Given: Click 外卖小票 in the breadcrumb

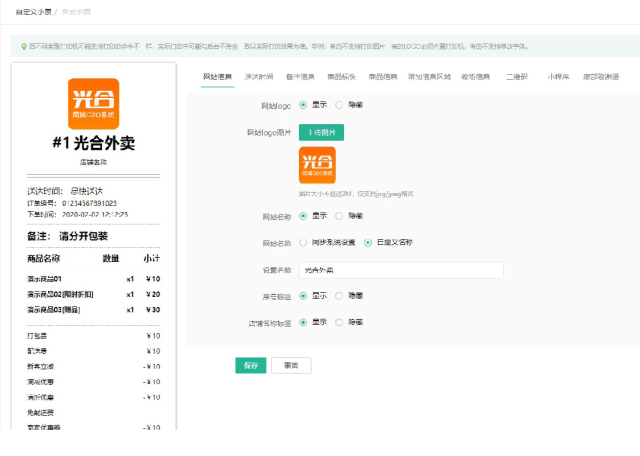Looking at the screenshot, I should [x=76, y=12].
